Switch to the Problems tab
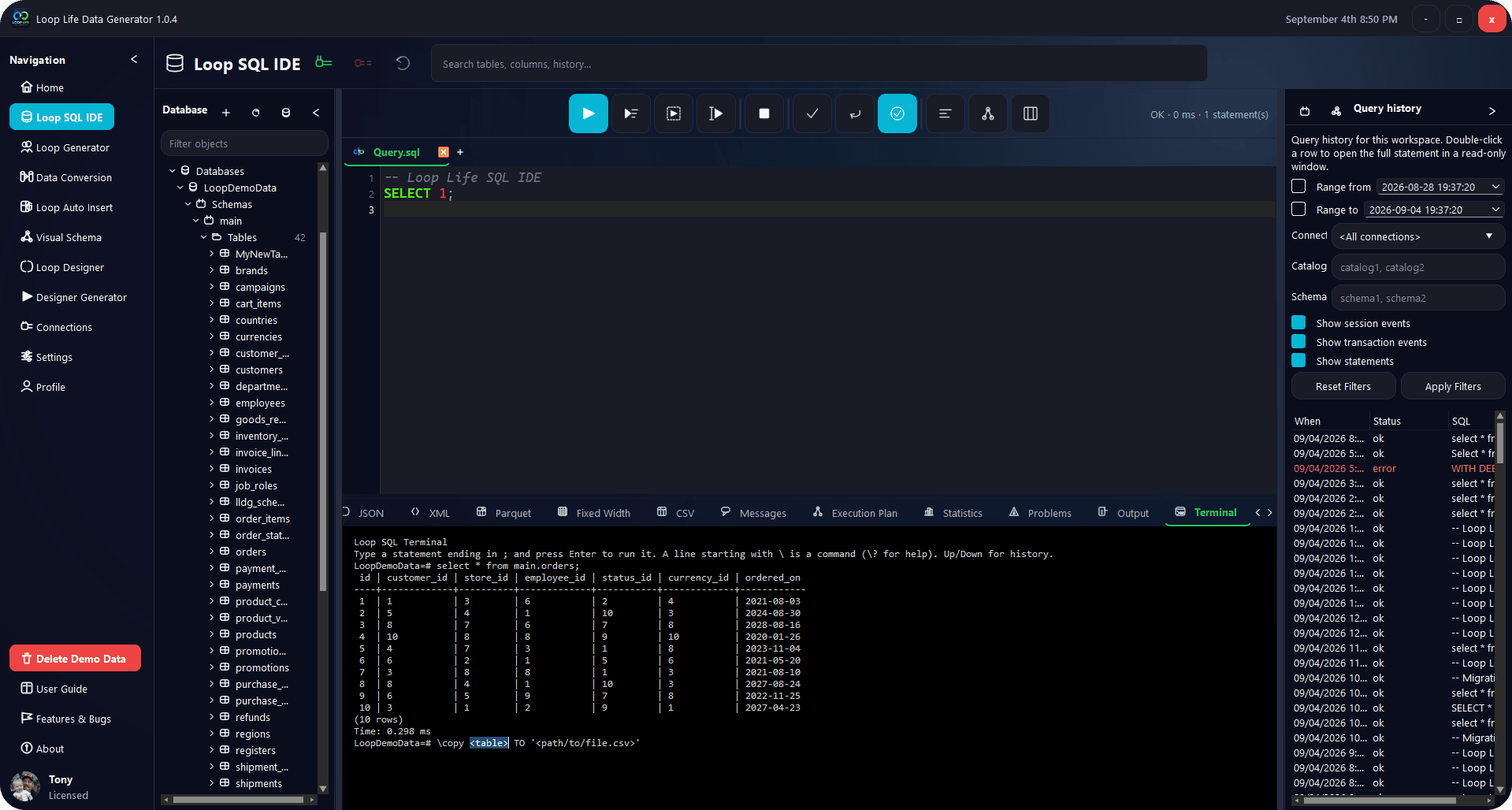This screenshot has height=810, width=1512. coord(1040,513)
